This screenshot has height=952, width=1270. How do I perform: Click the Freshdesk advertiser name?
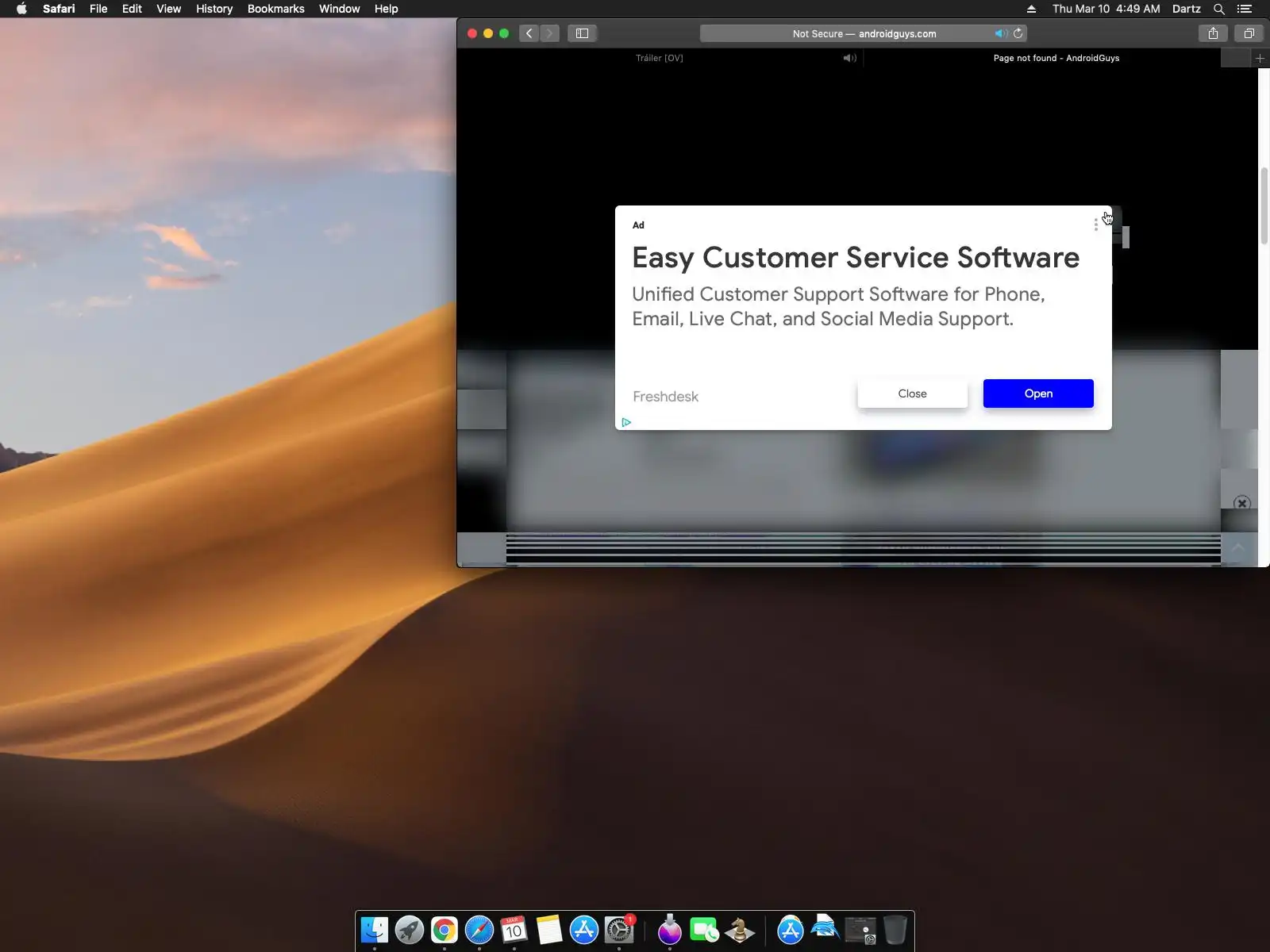tap(666, 397)
